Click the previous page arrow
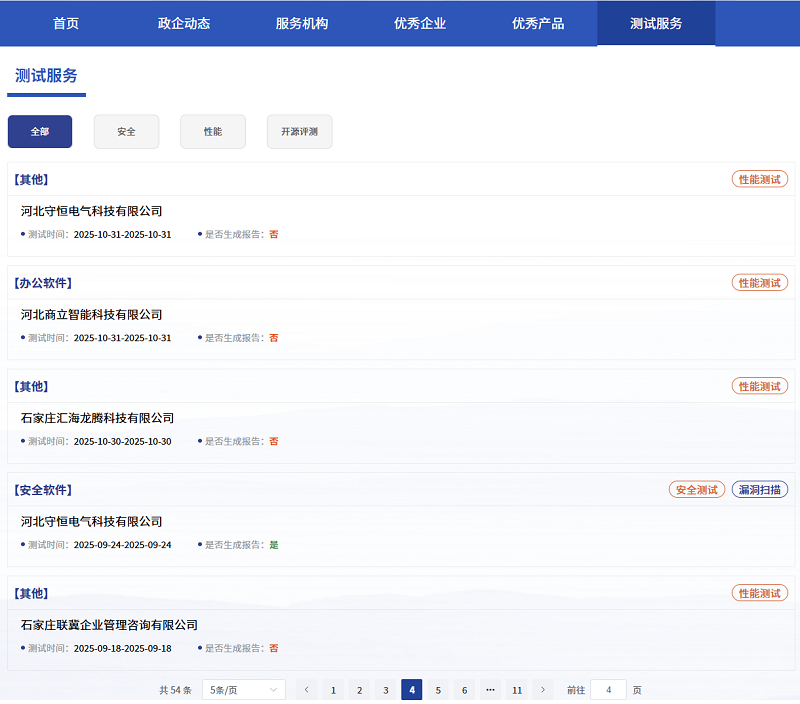 point(306,689)
